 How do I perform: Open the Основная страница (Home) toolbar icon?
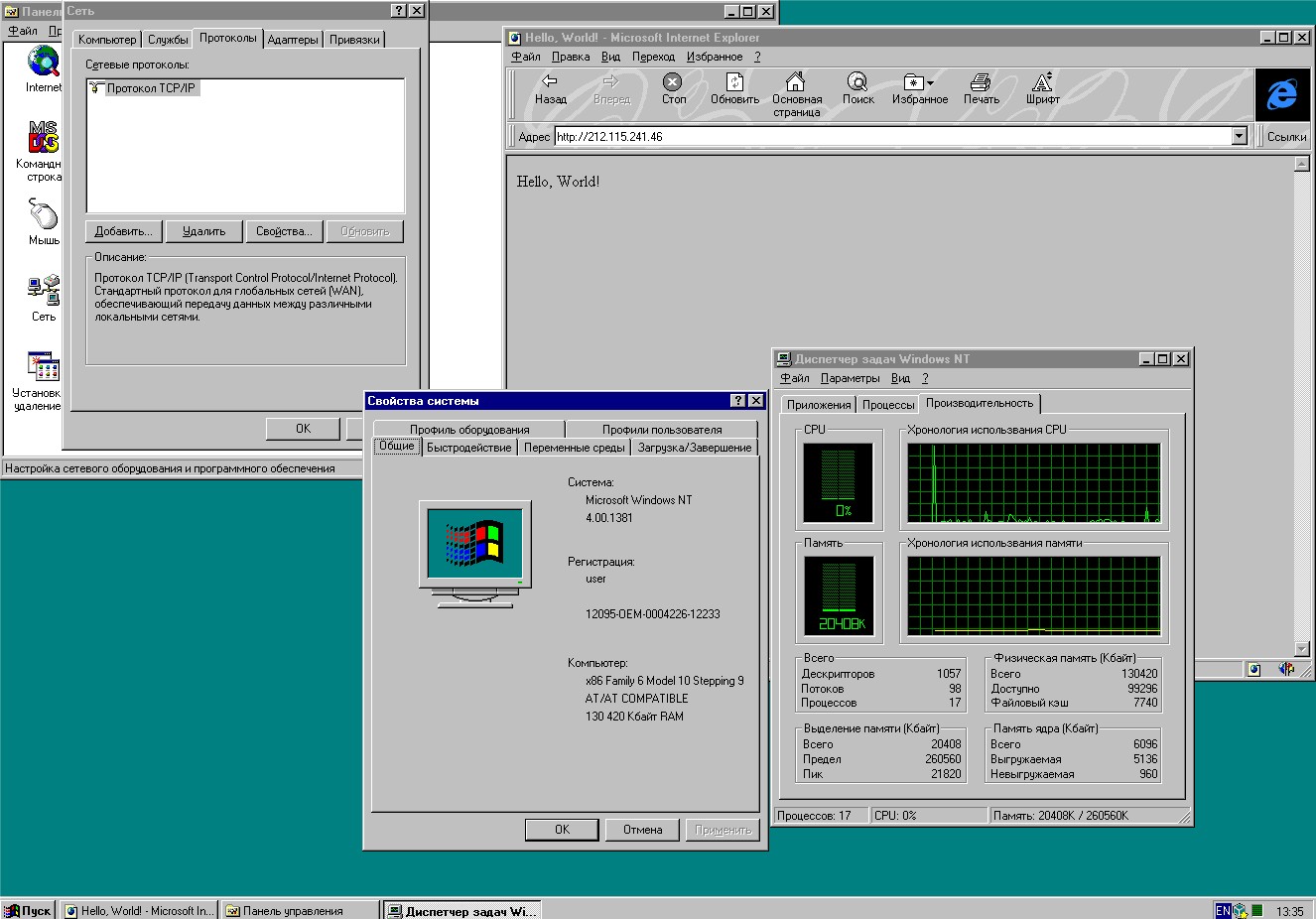pyautogui.click(x=796, y=94)
